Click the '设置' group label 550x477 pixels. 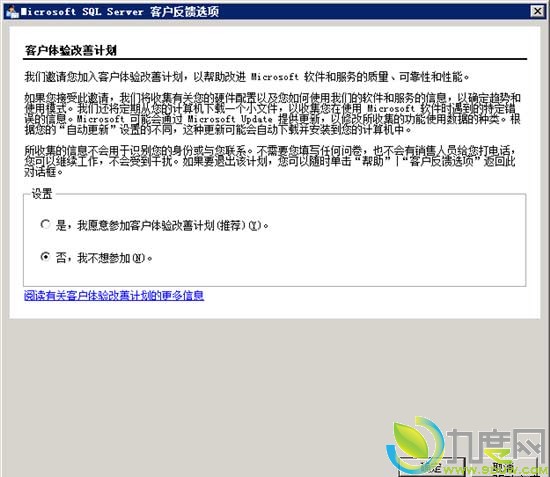click(x=42, y=194)
